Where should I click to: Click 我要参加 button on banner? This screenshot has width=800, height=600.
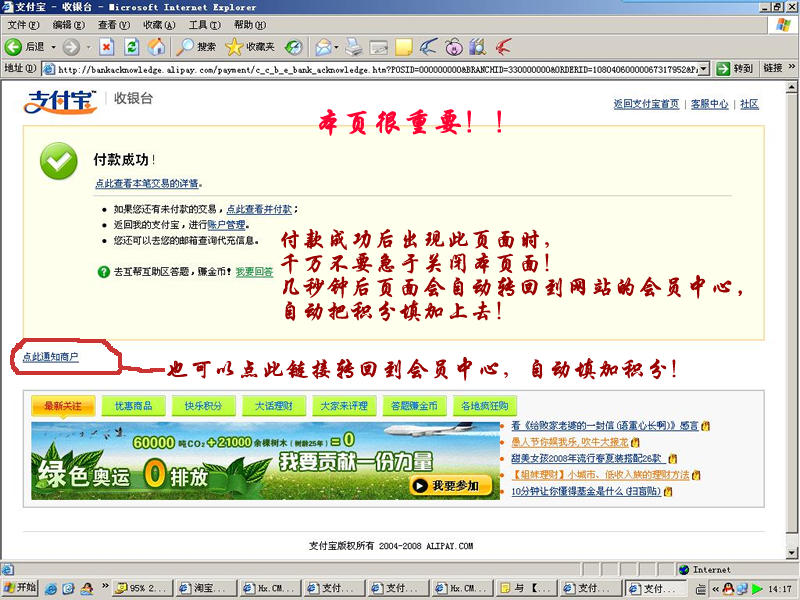click(x=450, y=486)
